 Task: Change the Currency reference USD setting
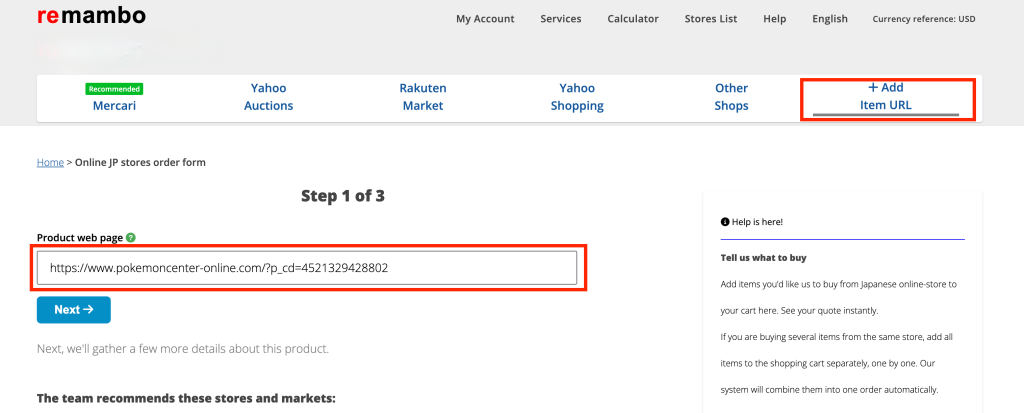923,19
